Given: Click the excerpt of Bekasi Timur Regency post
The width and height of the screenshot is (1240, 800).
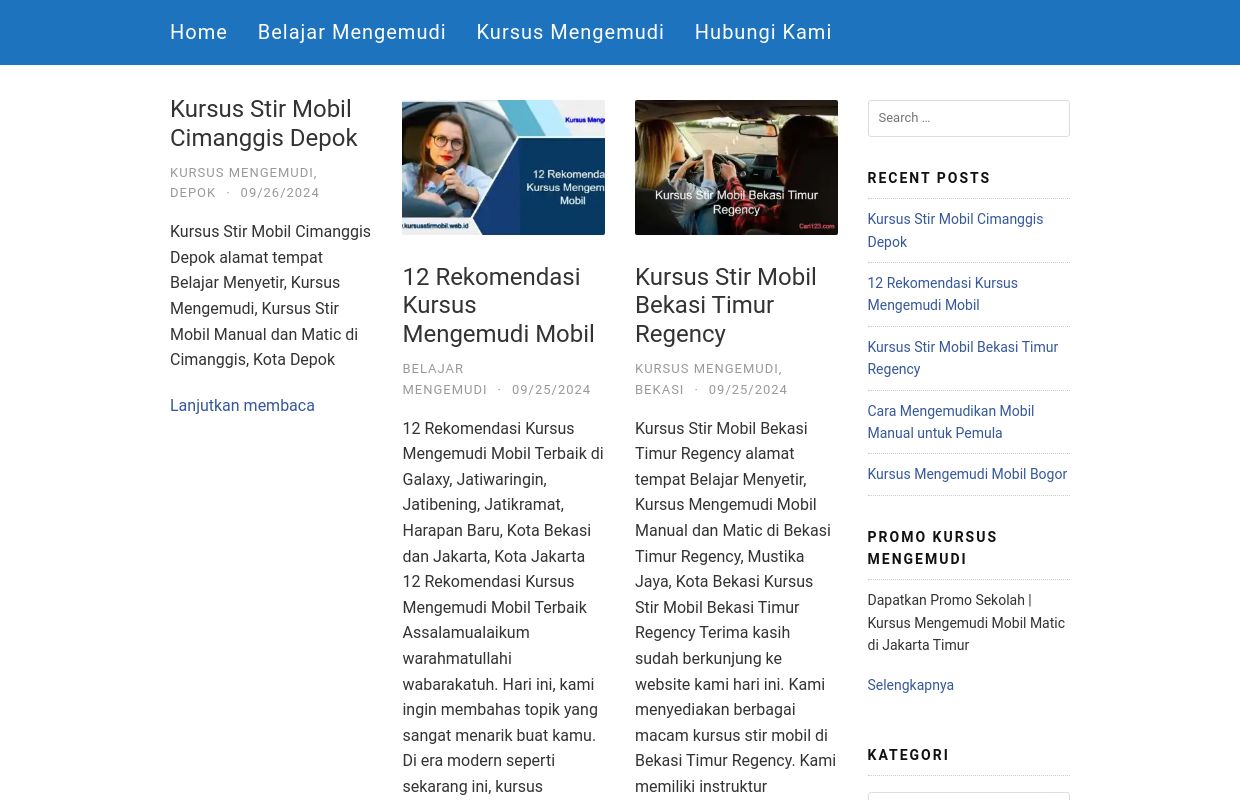Looking at the screenshot, I should 736,607.
